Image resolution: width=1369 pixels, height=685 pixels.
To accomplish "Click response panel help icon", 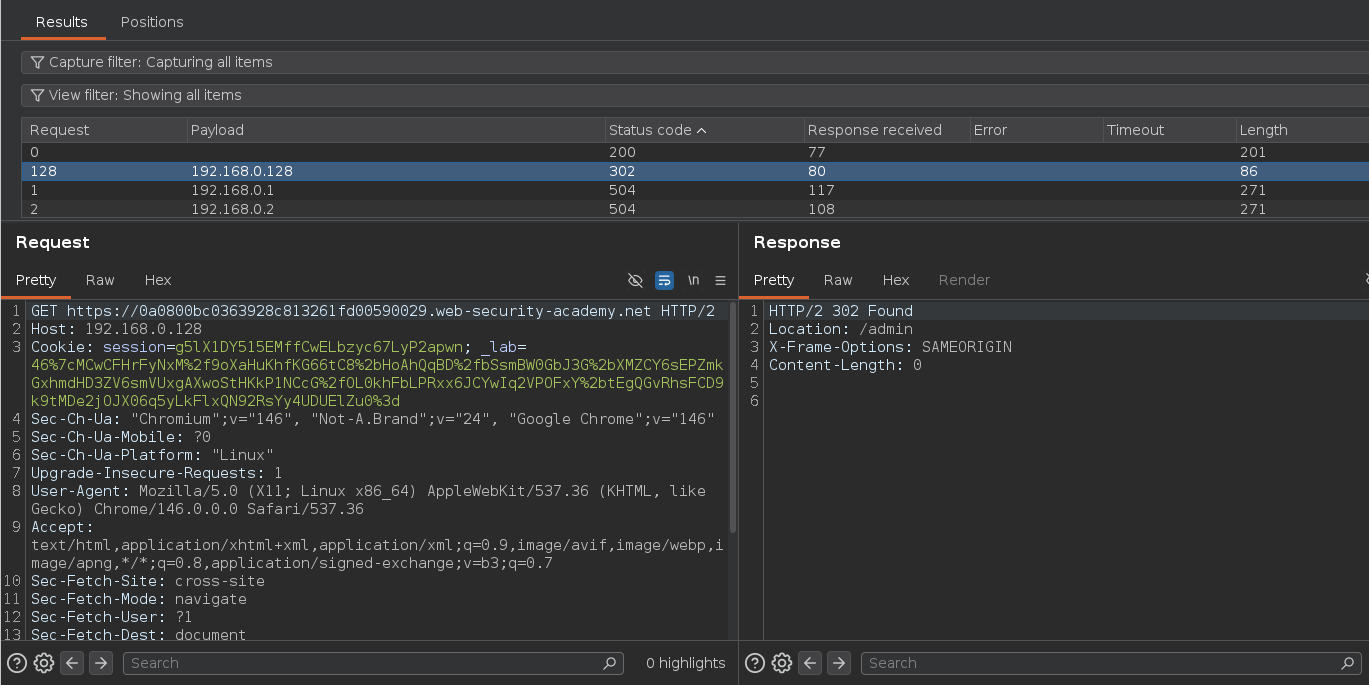I will pyautogui.click(x=755, y=663).
